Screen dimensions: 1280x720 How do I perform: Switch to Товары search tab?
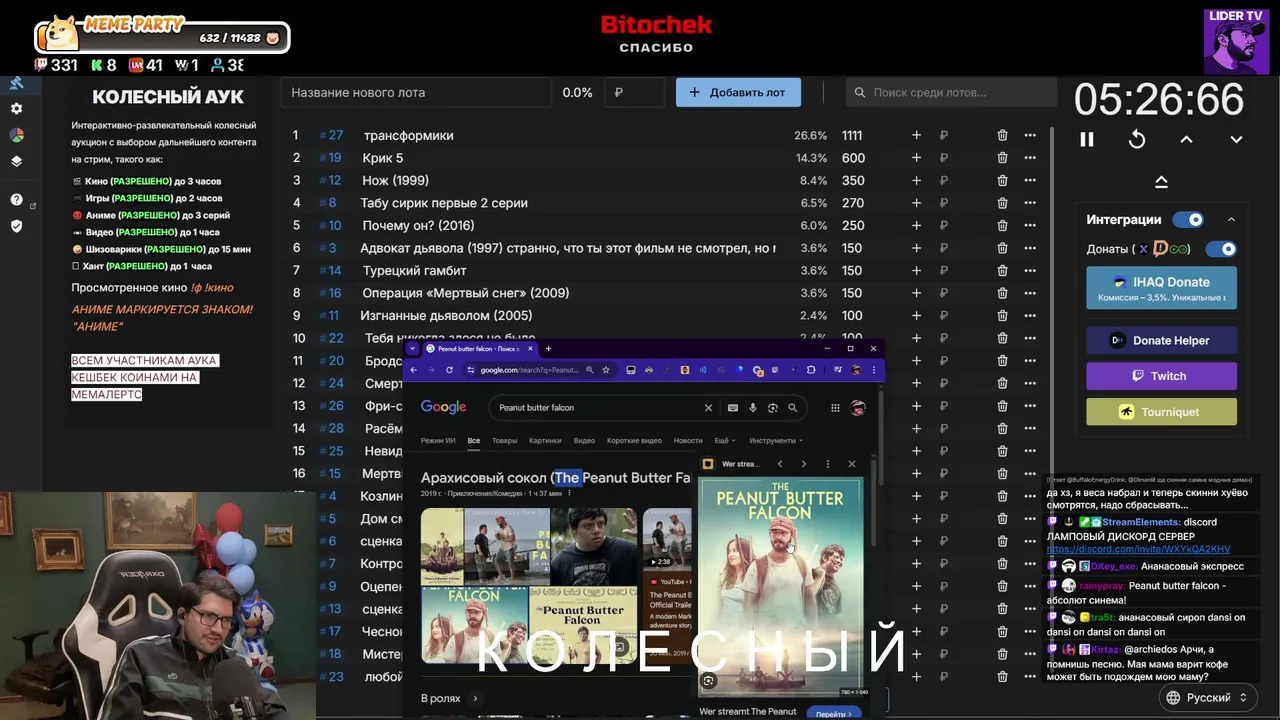[505, 440]
